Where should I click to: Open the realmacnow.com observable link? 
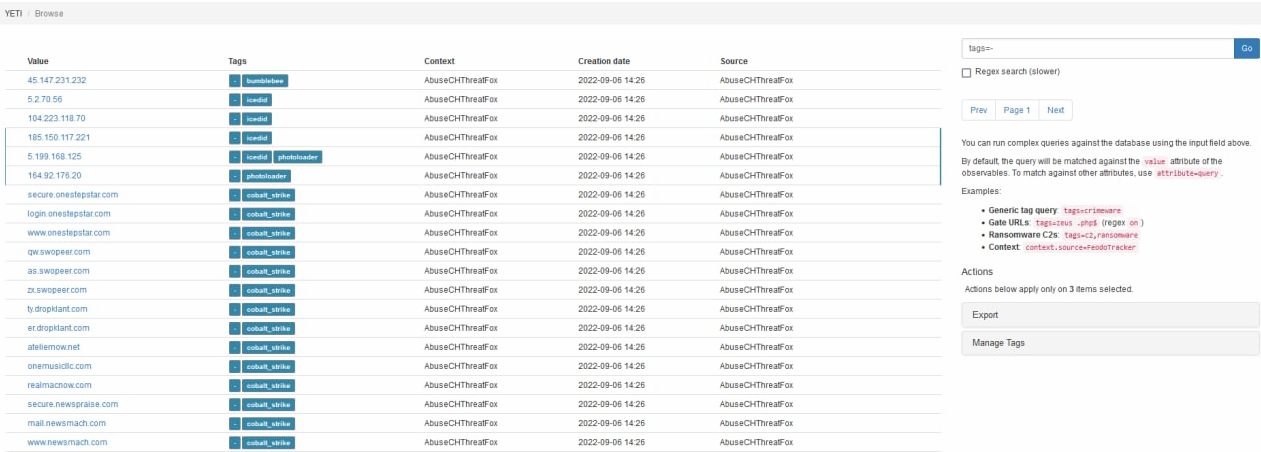59,385
